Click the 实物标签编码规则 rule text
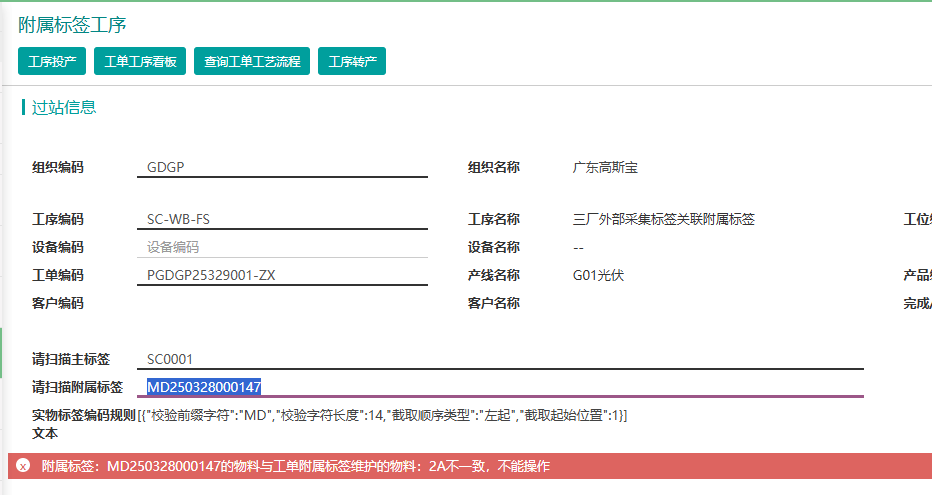 pos(382,415)
